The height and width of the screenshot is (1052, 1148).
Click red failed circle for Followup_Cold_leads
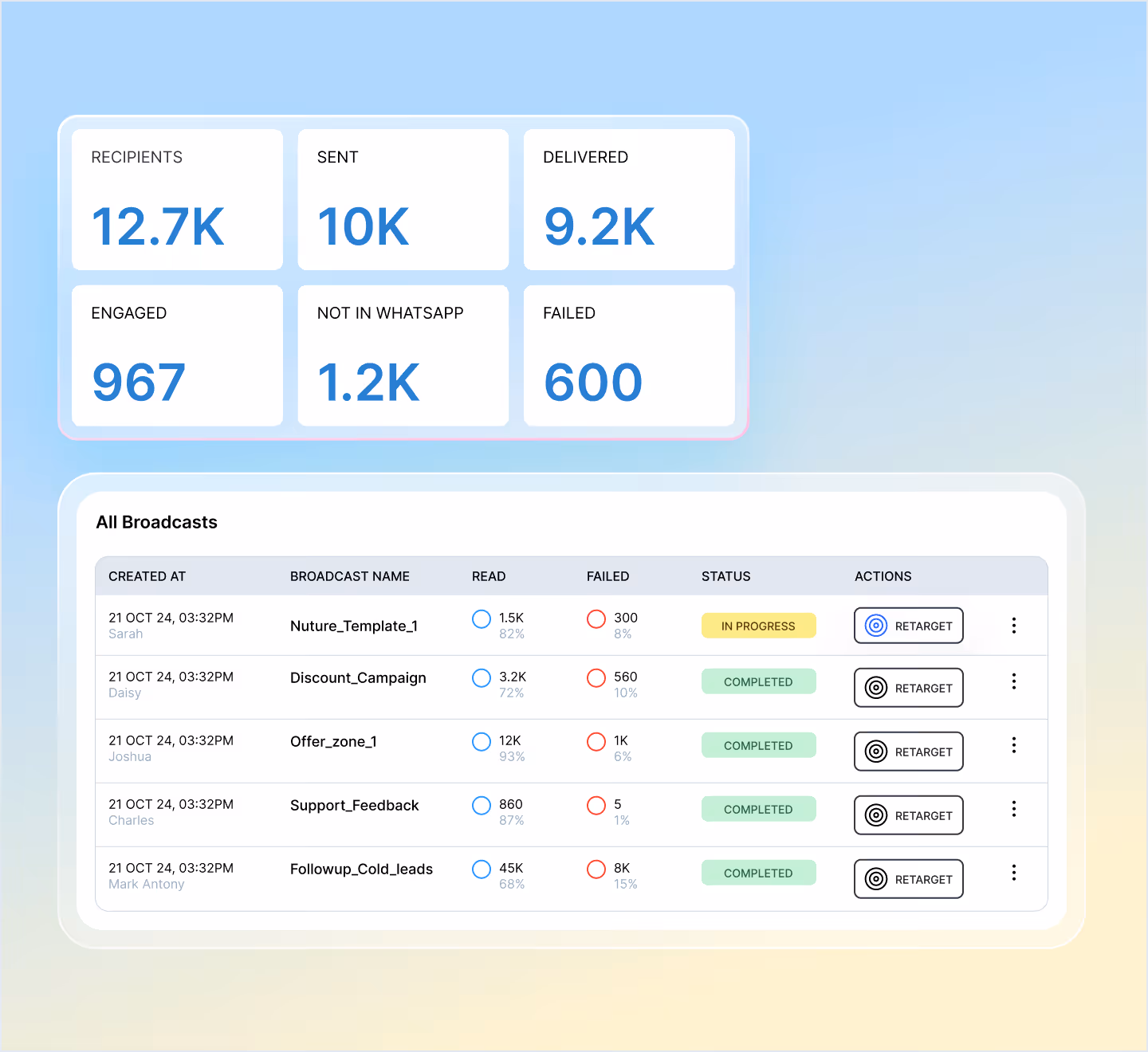[x=596, y=869]
